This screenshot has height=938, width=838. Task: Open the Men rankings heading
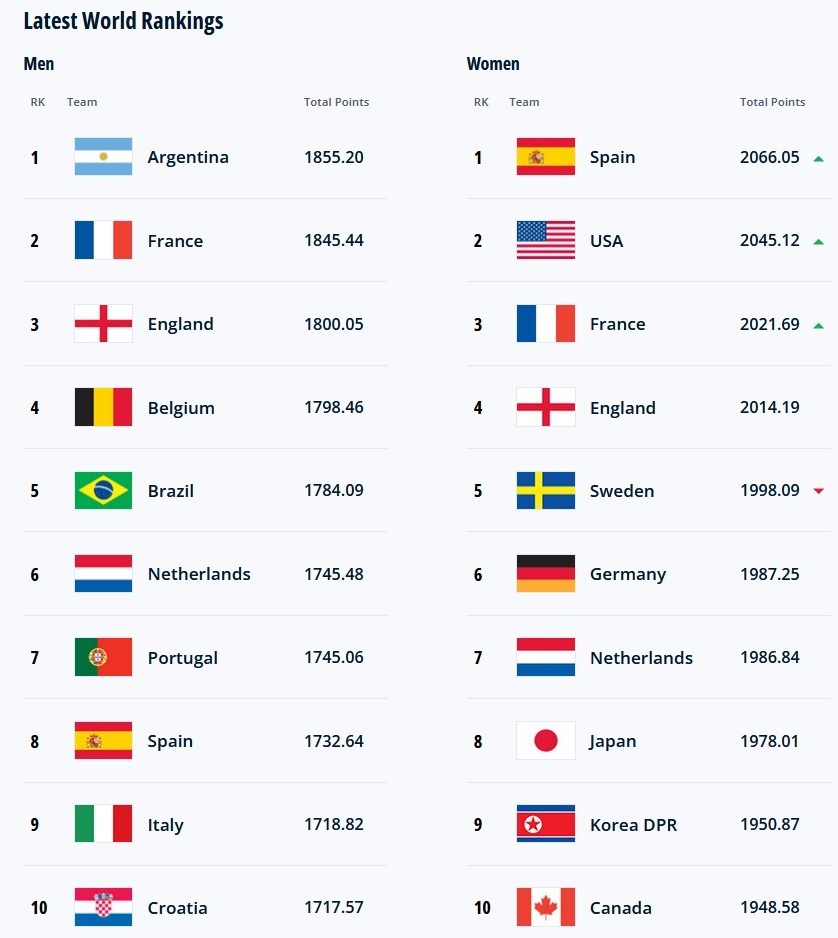coord(39,64)
